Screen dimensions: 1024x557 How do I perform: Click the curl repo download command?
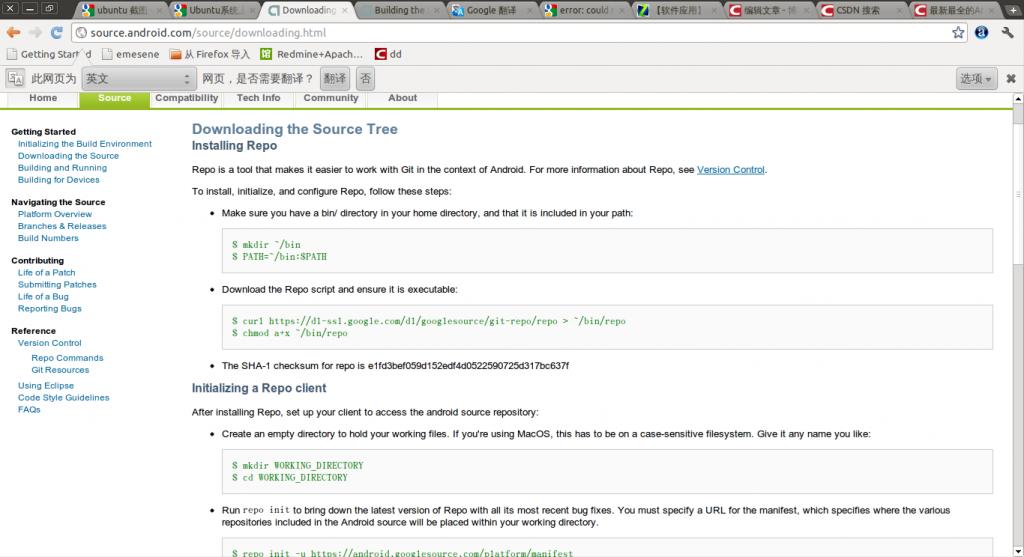(x=428, y=321)
